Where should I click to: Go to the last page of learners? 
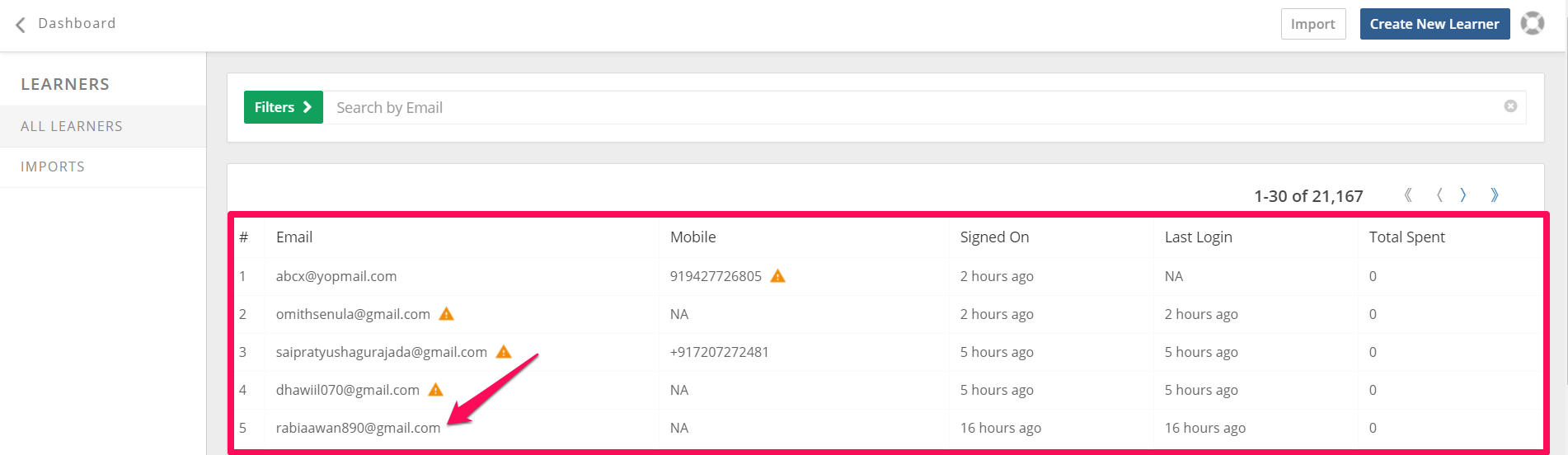(x=1495, y=195)
